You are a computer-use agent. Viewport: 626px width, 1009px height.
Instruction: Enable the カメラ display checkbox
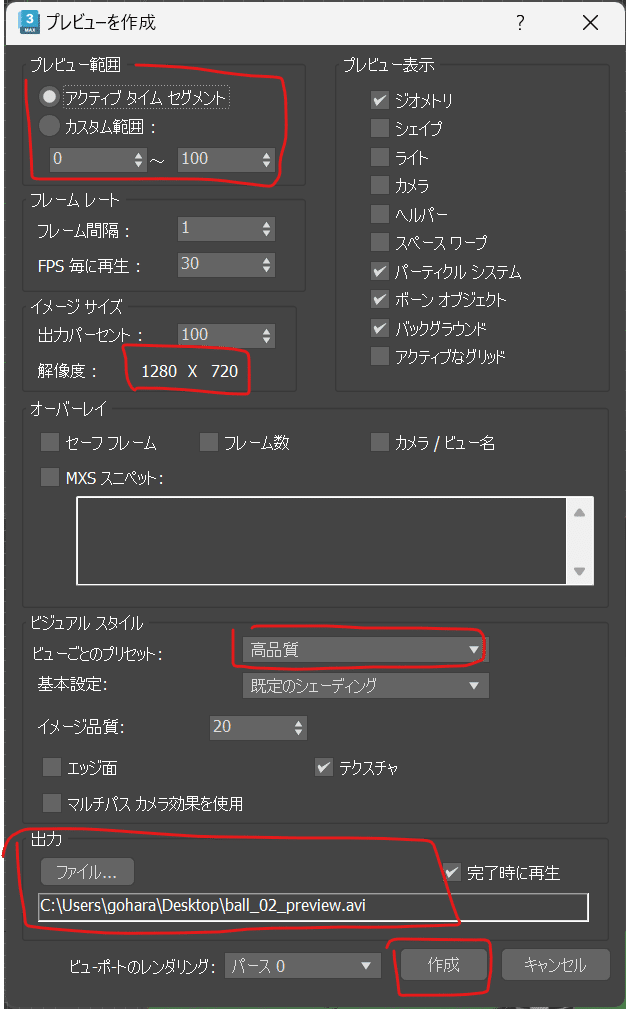(x=380, y=185)
